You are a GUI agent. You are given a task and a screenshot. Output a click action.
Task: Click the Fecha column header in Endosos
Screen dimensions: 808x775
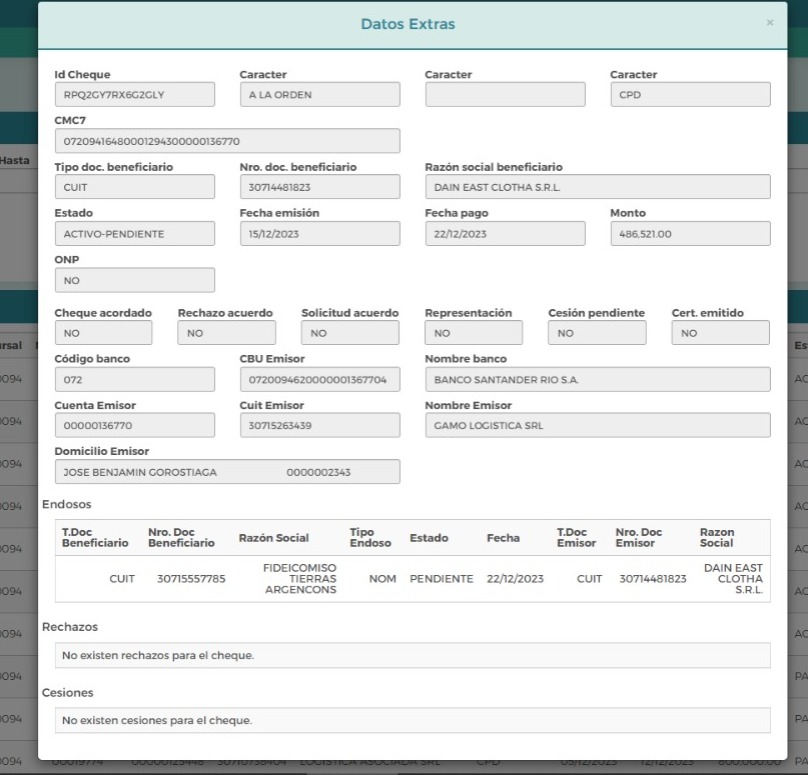click(503, 537)
